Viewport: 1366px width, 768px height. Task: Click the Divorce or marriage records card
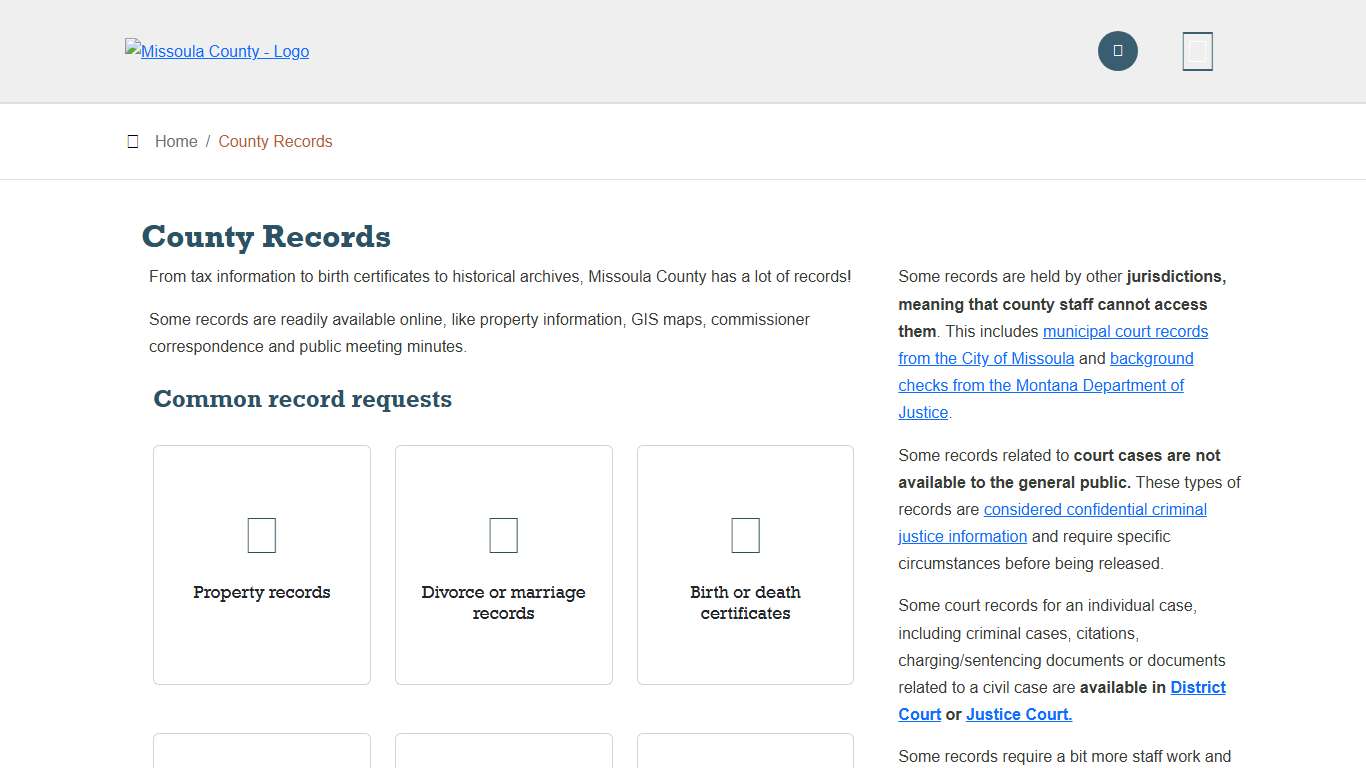point(503,564)
